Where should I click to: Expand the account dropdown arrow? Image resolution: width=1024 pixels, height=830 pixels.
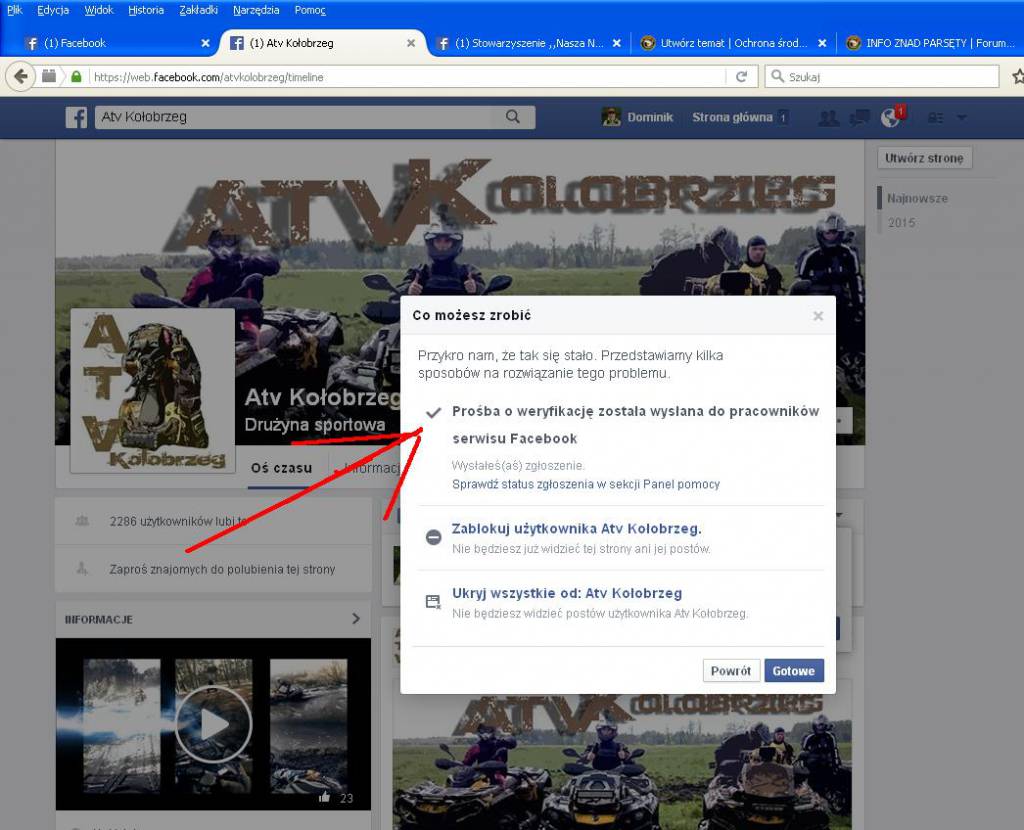pos(961,118)
